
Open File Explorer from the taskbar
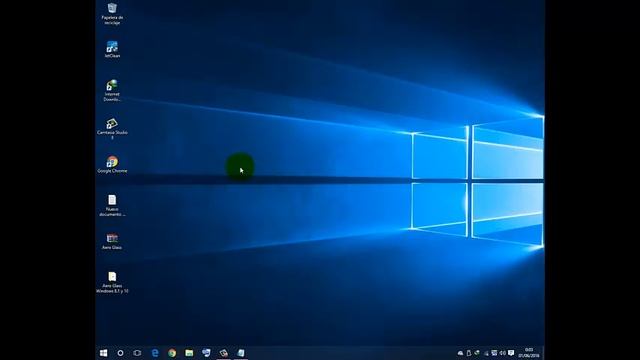[x=189, y=353]
